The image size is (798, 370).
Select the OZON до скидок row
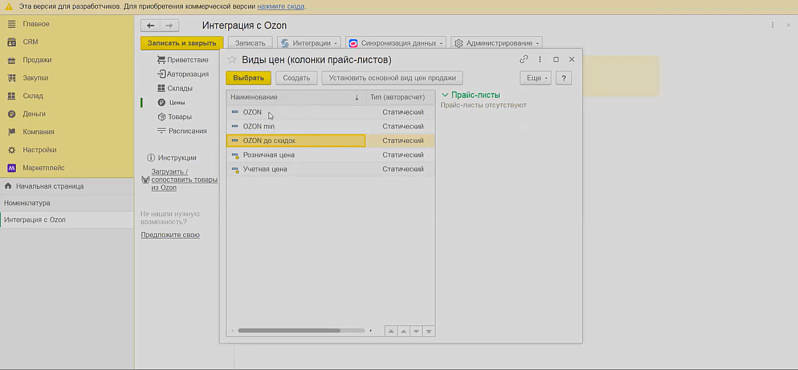[330, 140]
